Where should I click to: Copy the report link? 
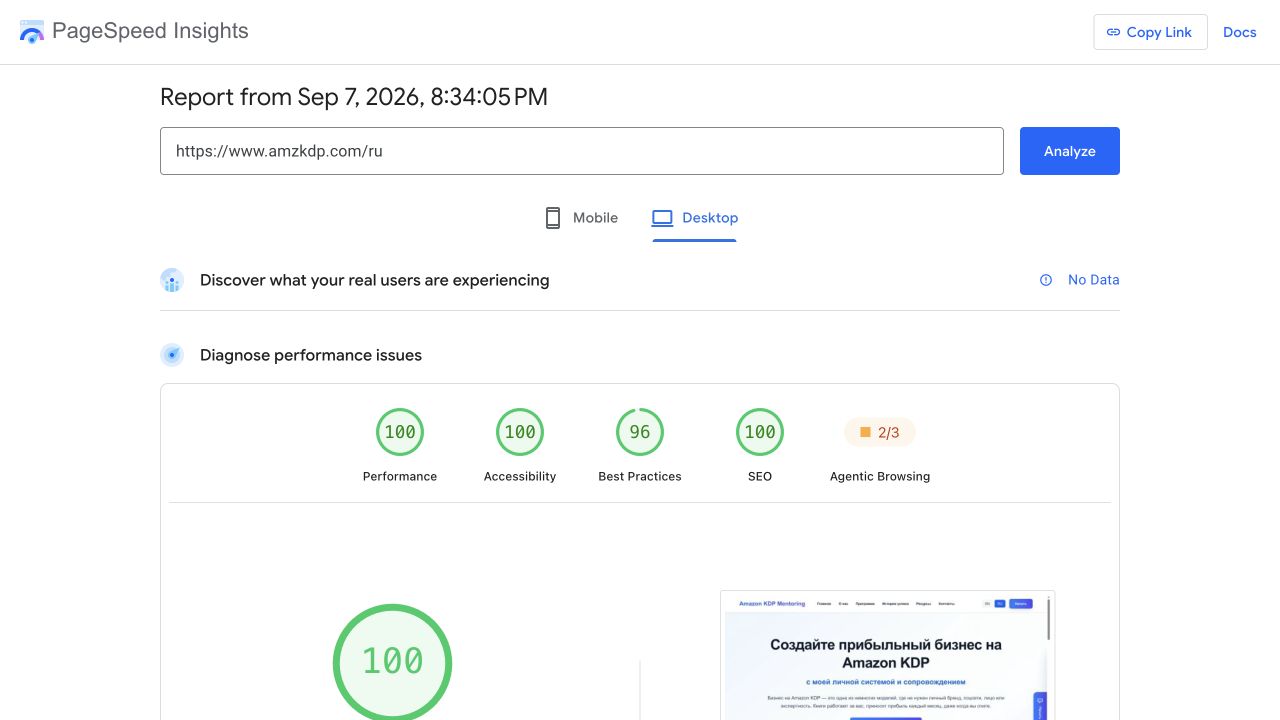point(1150,32)
